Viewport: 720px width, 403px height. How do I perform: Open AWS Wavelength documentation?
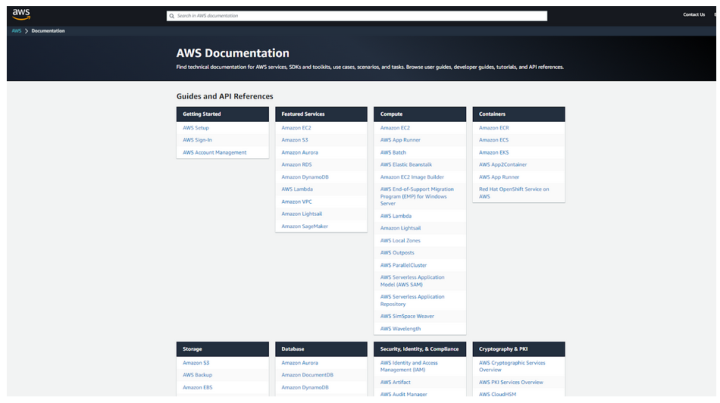click(x=400, y=329)
